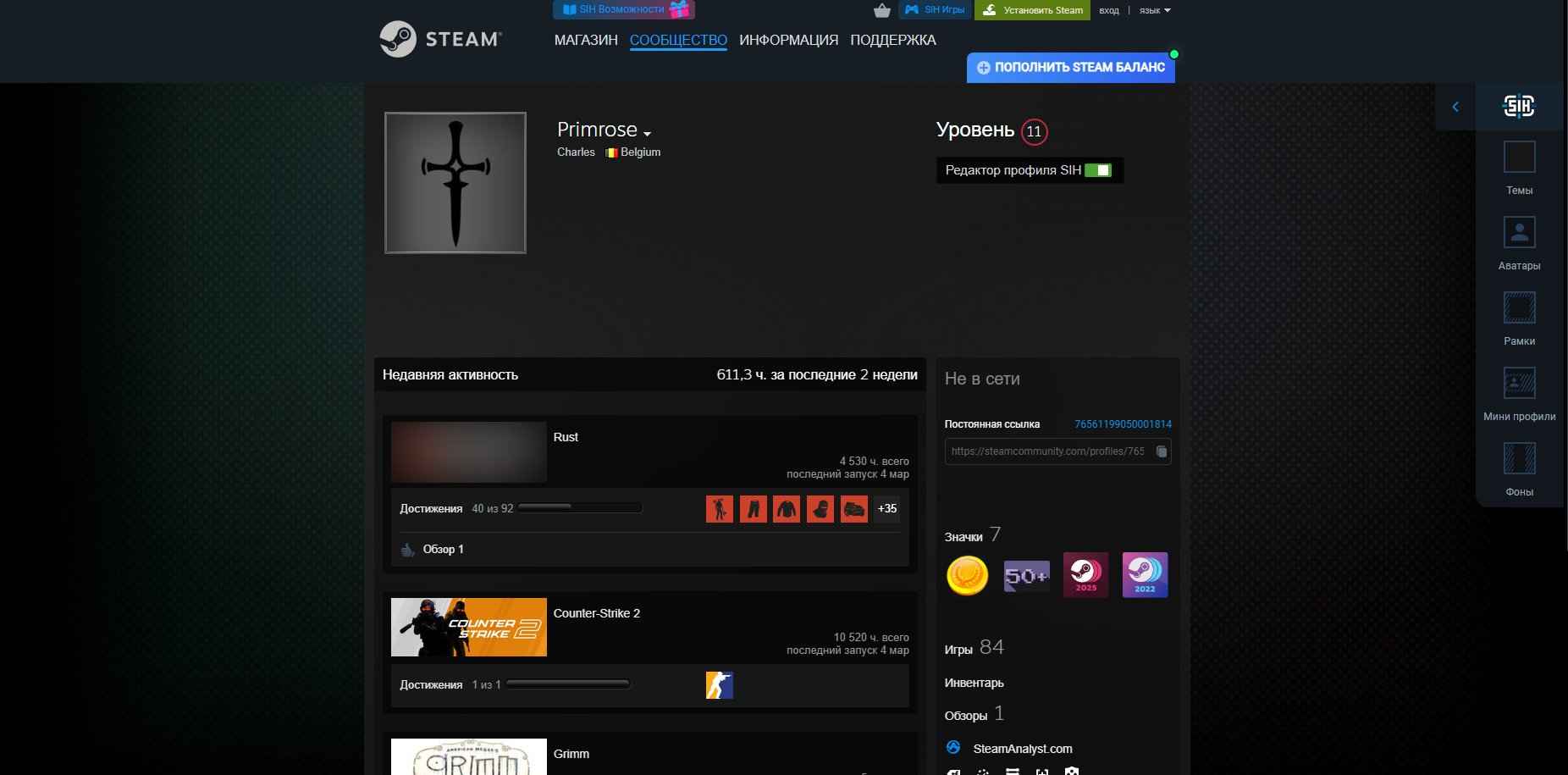Click the ПОПОЛНИТЬ STEAM БАЛАНС button
This screenshot has height=775, width=1568.
pyautogui.click(x=1071, y=67)
